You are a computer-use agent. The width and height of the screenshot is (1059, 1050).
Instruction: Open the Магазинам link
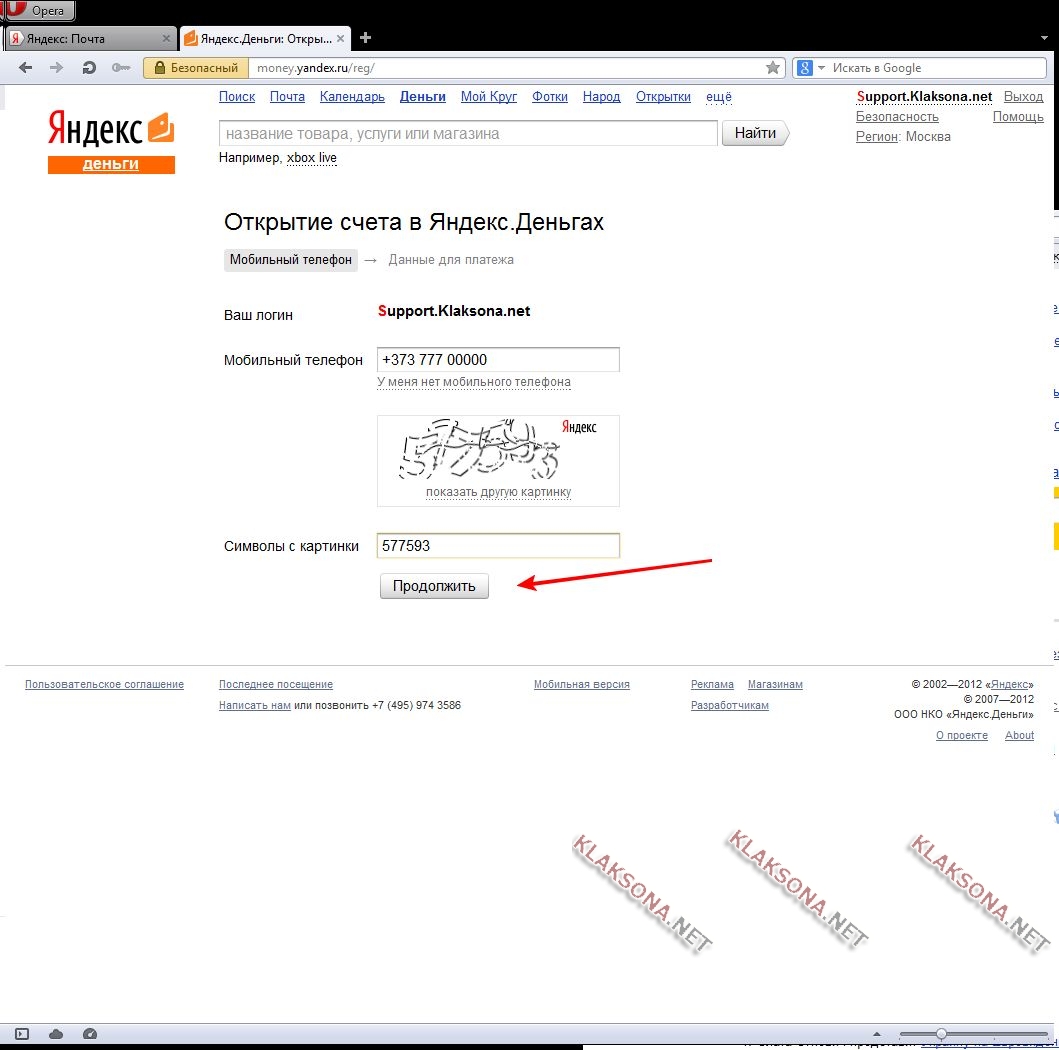click(775, 684)
